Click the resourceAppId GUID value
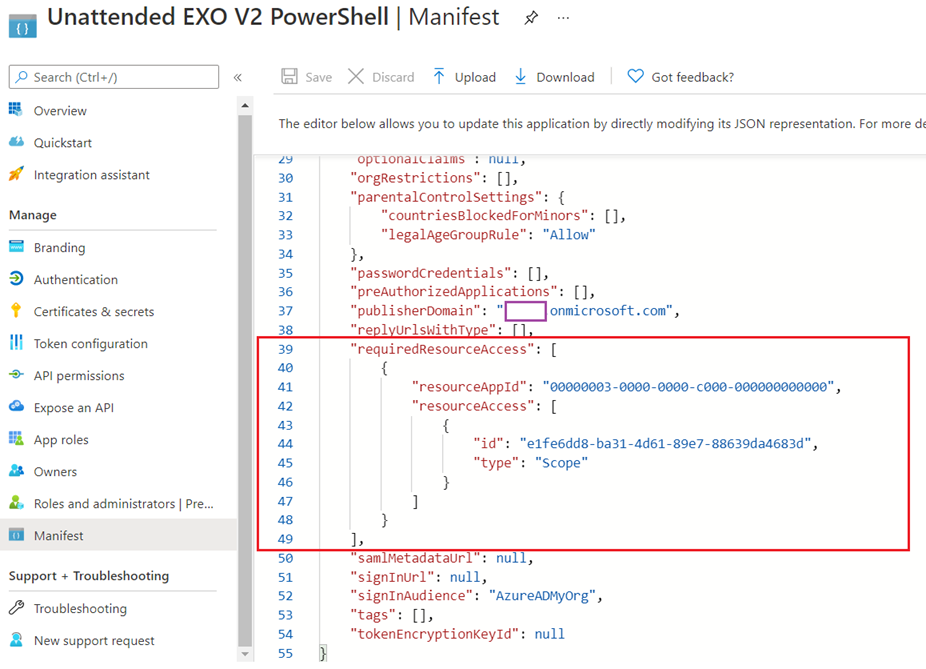Screen dimensions: 926x669 pos(688,387)
